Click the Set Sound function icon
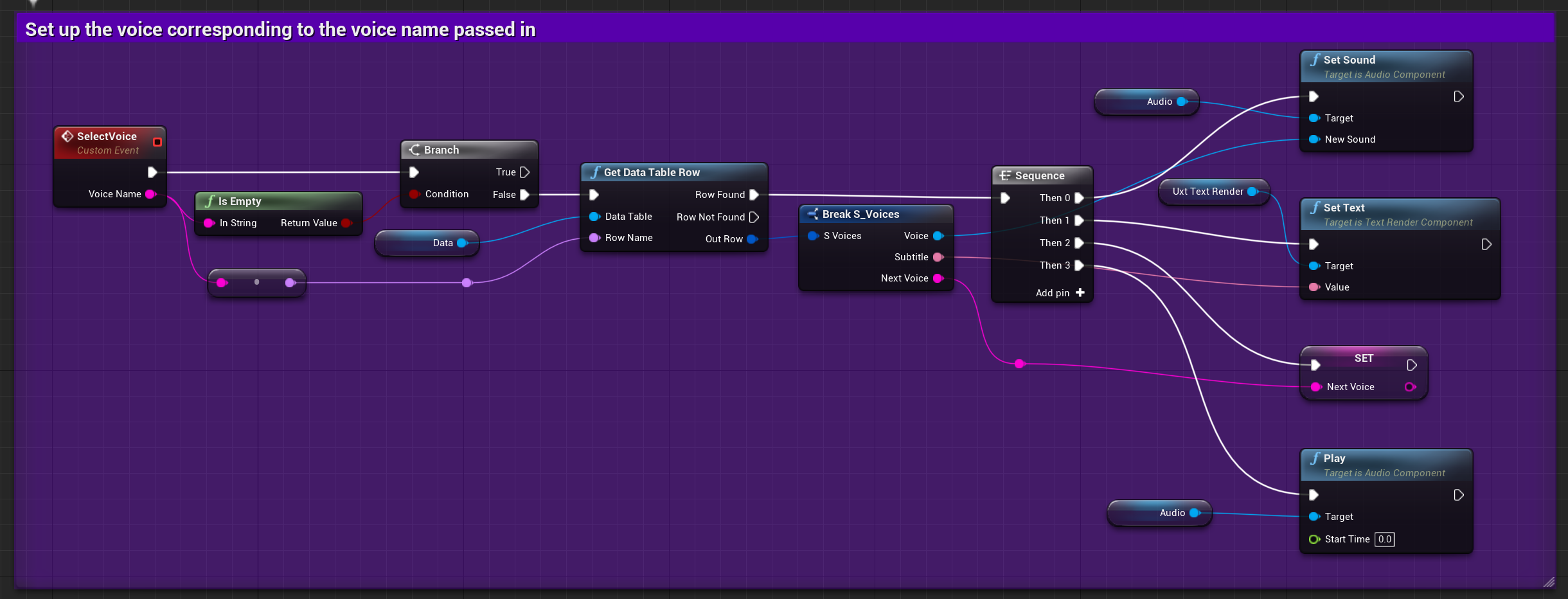1568x599 pixels. tap(1315, 60)
